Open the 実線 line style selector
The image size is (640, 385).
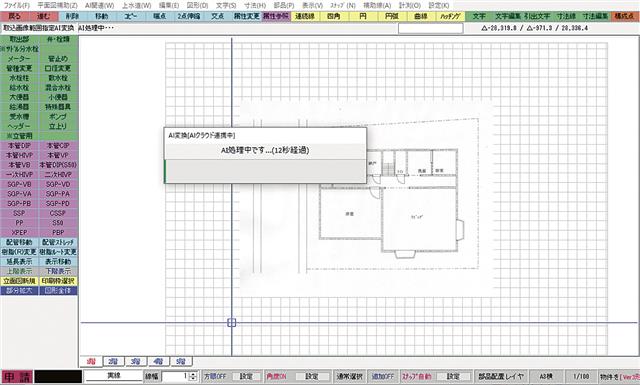(x=113, y=376)
